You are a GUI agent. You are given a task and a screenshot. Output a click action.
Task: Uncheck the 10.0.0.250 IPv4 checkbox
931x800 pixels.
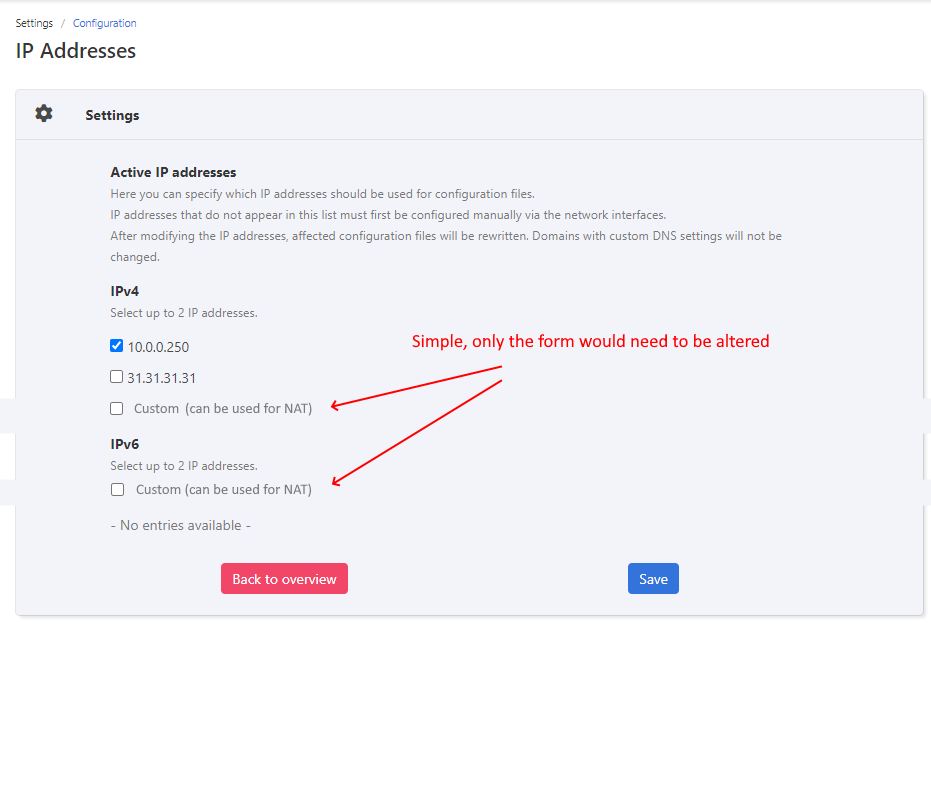pyautogui.click(x=117, y=347)
